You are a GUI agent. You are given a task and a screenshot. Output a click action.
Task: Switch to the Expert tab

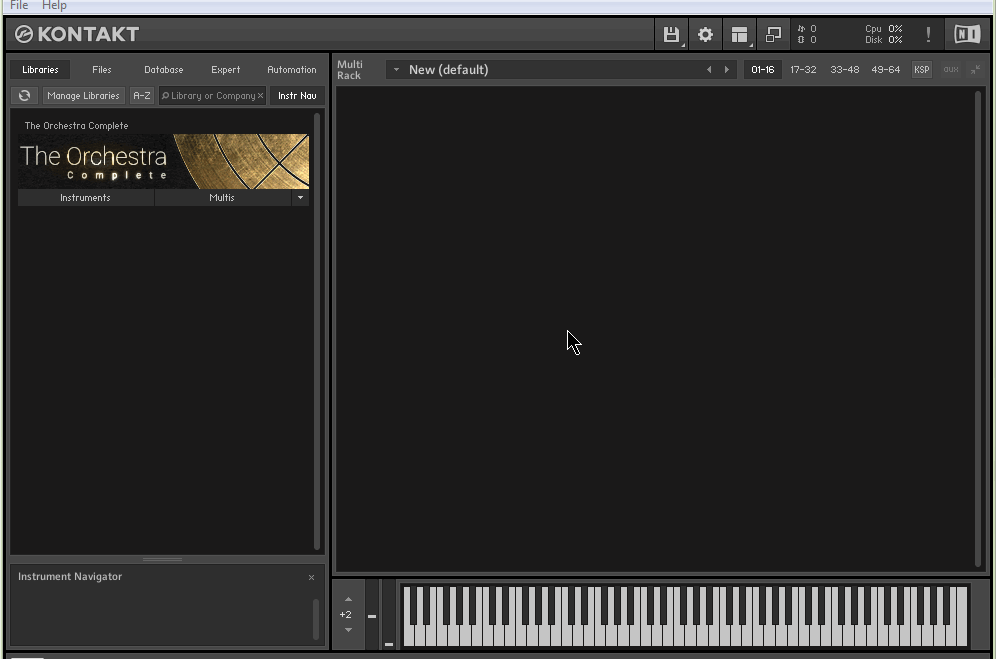tap(225, 70)
